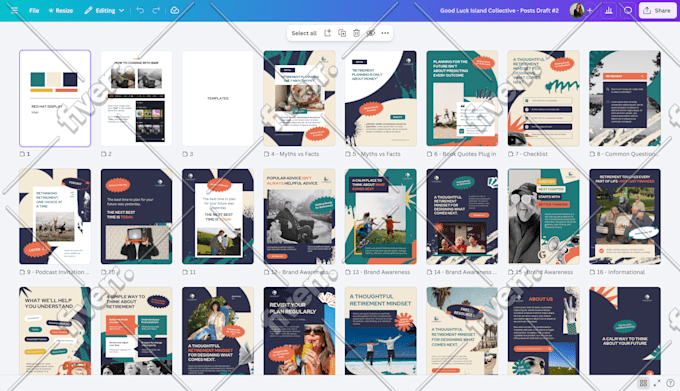
Task: Toggle the grid view icon at bottom
Action: pos(643,383)
